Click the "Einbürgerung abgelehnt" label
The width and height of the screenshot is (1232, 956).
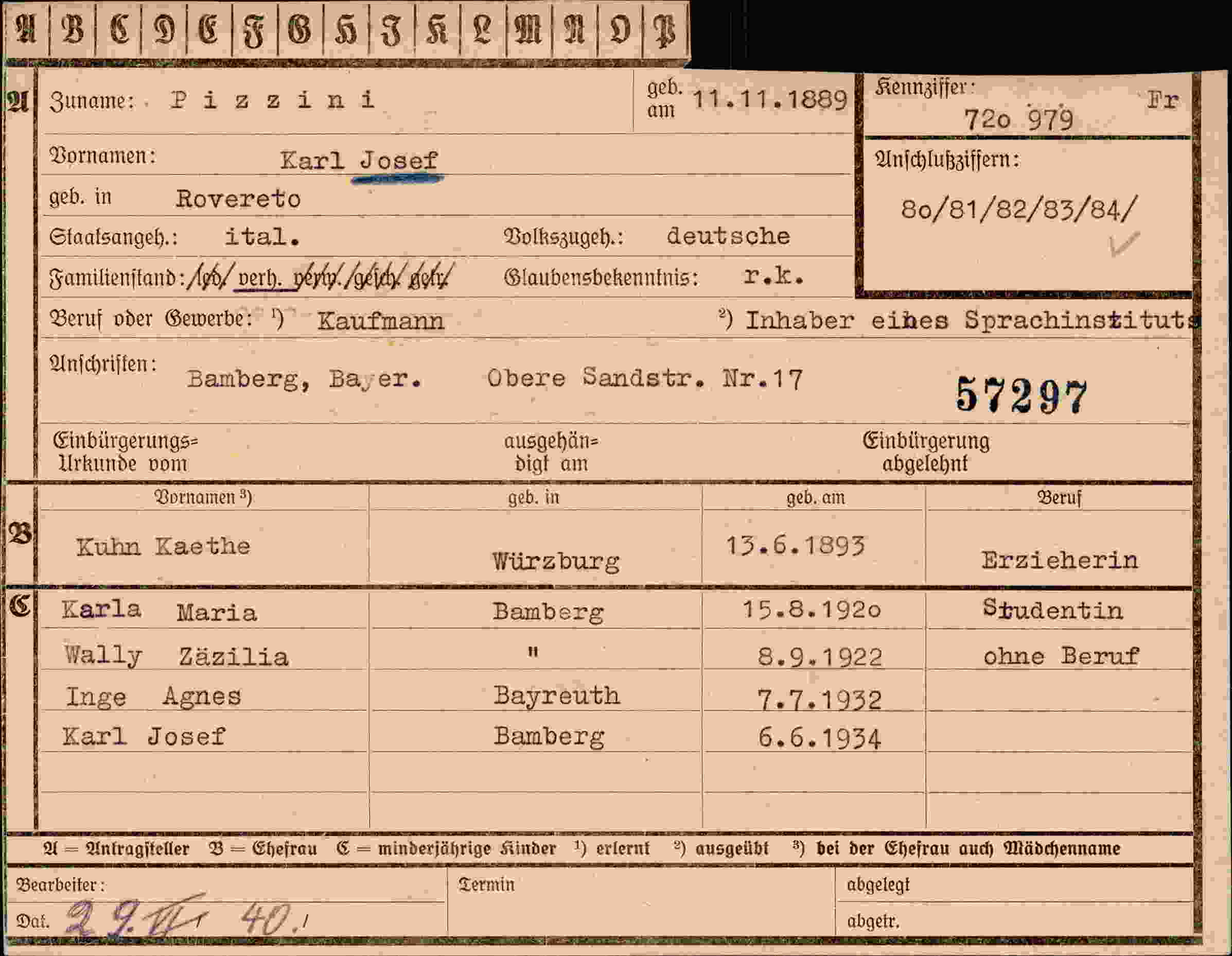point(926,452)
